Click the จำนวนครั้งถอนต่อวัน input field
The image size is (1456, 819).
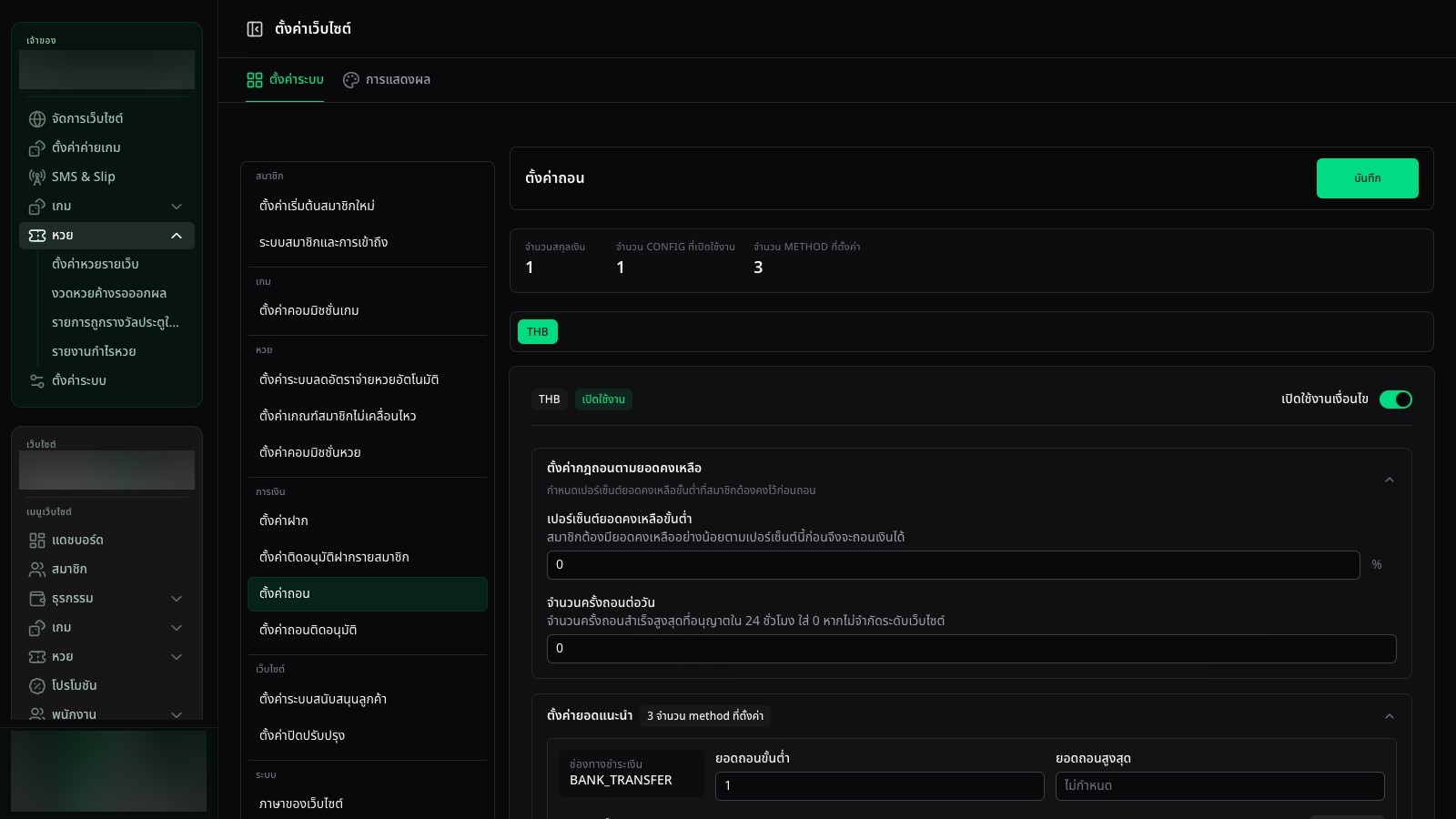click(971, 649)
